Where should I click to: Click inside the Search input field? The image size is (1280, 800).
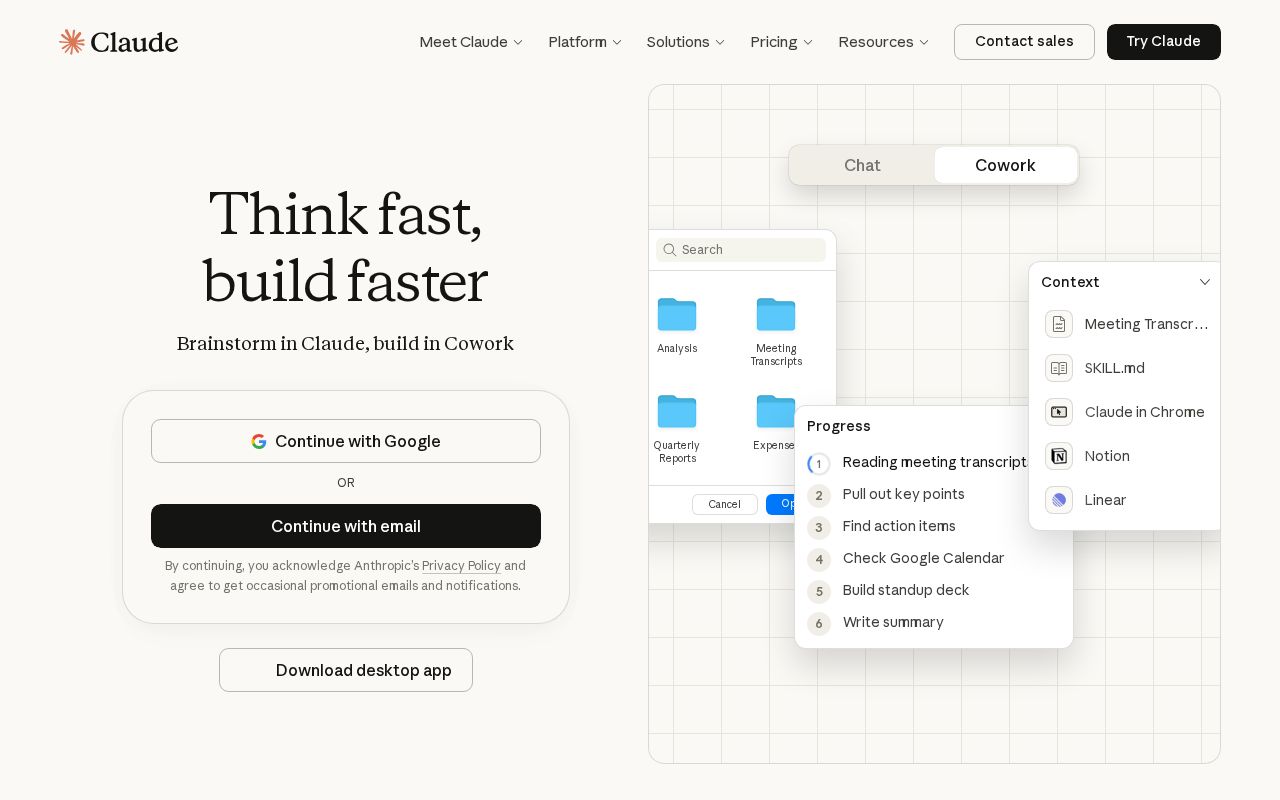pyautogui.click(x=750, y=250)
